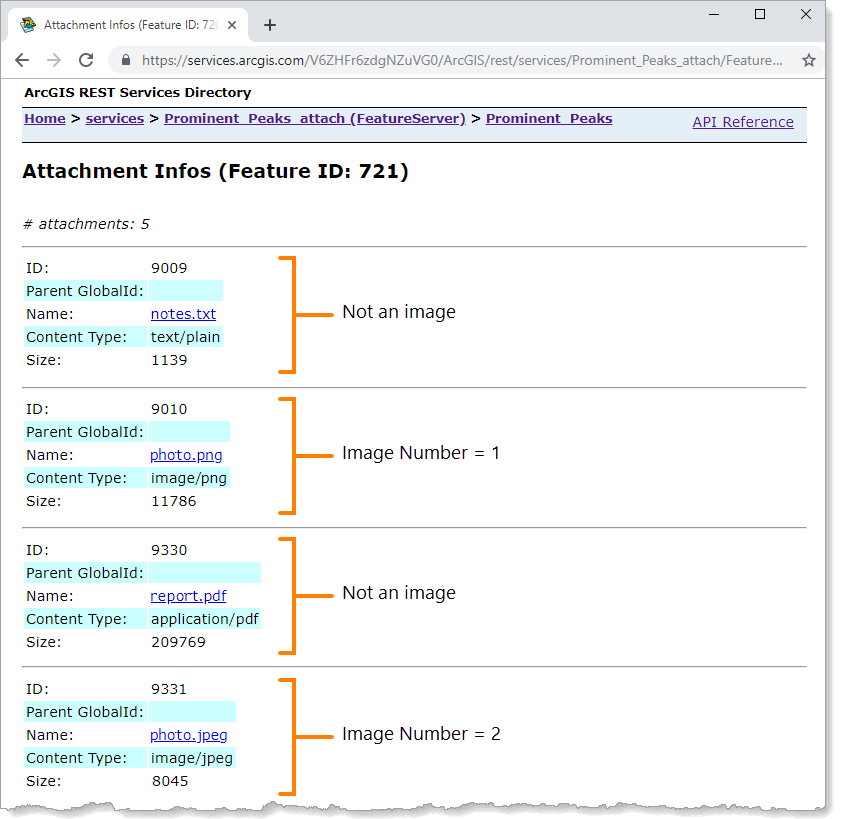Click the browser forward arrow
Image resolution: width=841 pixels, height=819 pixels.
pyautogui.click(x=54, y=60)
